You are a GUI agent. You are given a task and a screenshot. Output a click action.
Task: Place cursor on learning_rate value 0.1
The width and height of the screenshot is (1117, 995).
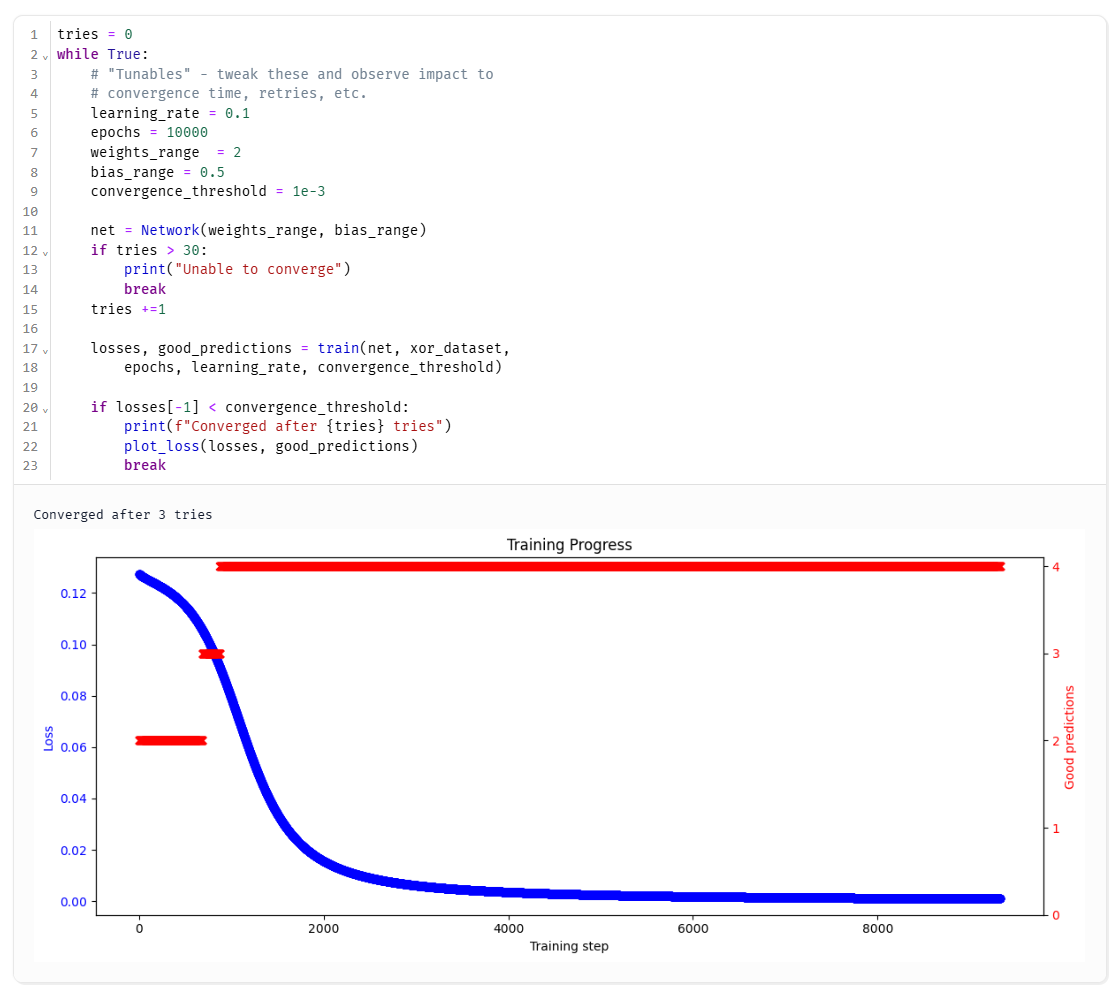(x=237, y=113)
